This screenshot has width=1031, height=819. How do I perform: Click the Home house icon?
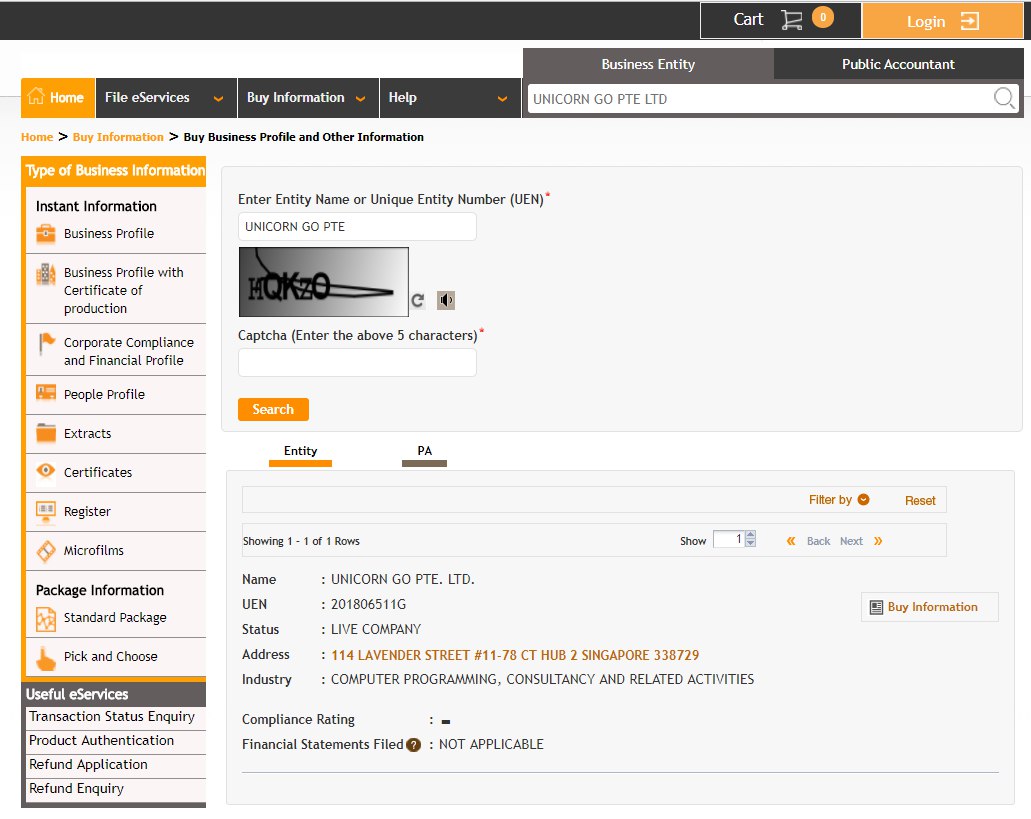point(36,96)
